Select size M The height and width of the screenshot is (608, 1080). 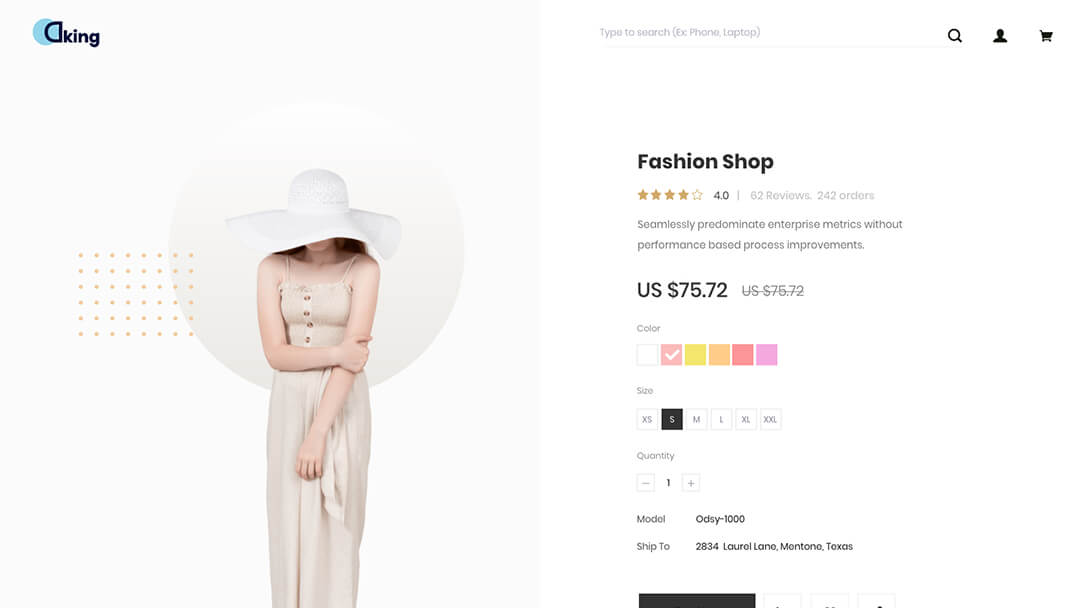[696, 419]
